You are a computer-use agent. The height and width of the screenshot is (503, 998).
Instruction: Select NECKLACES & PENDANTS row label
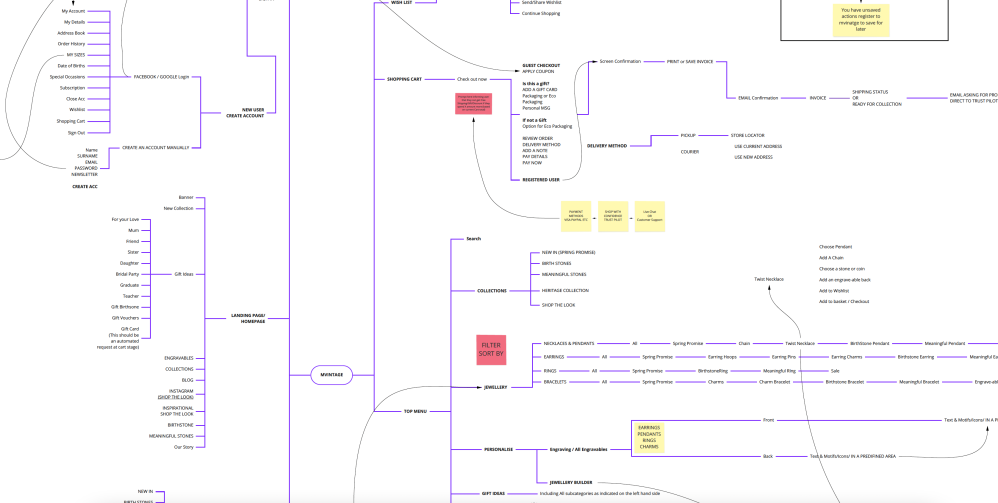571,343
